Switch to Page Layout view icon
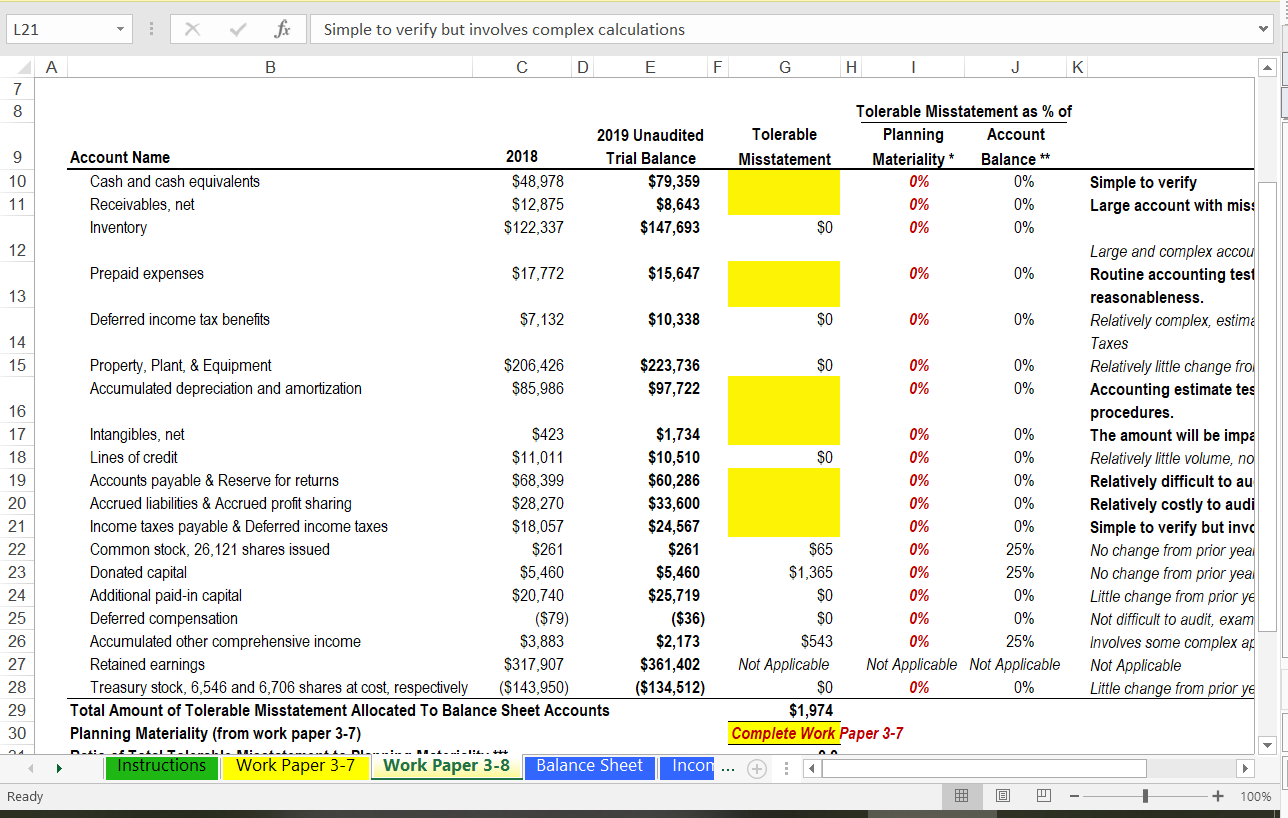The image size is (1288, 818). coord(1003,797)
